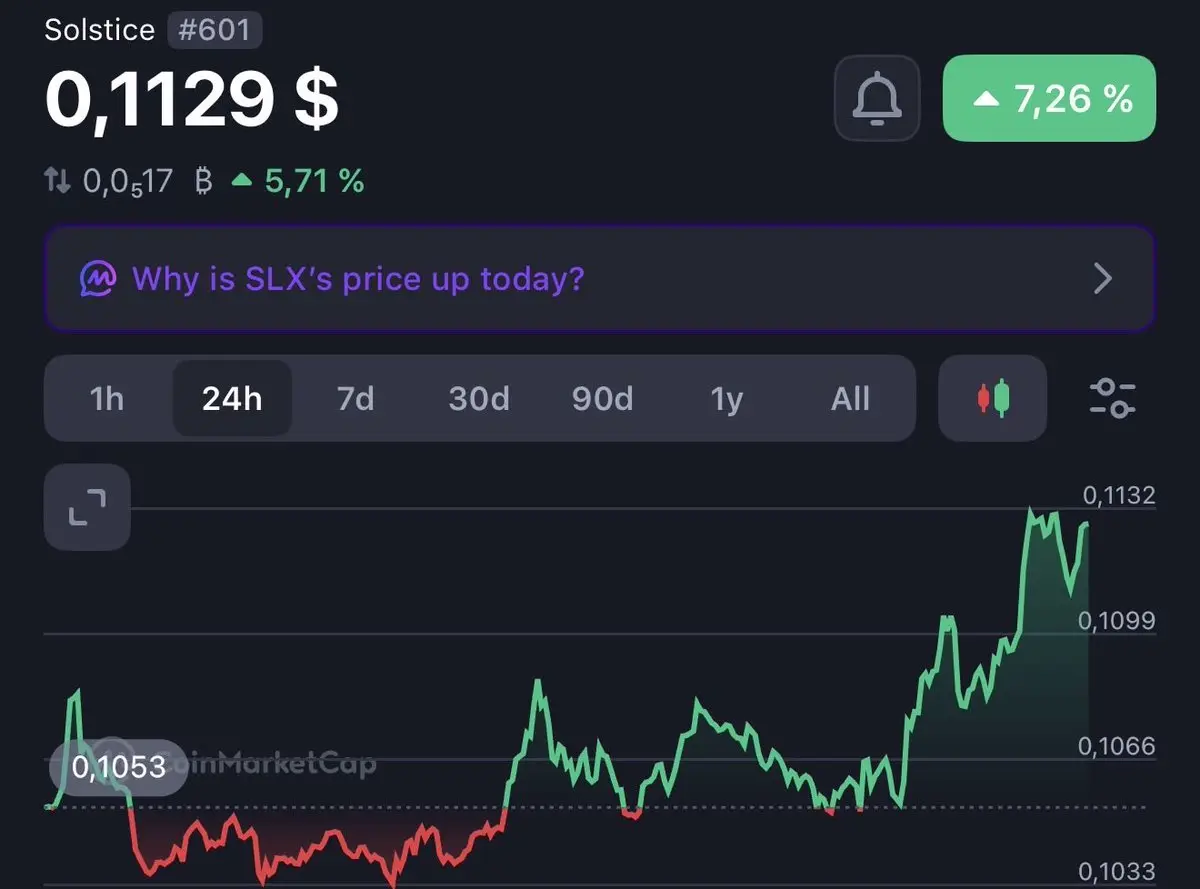Show the 90d price chart
Screen dimensions: 1200x889
[x=602, y=399]
